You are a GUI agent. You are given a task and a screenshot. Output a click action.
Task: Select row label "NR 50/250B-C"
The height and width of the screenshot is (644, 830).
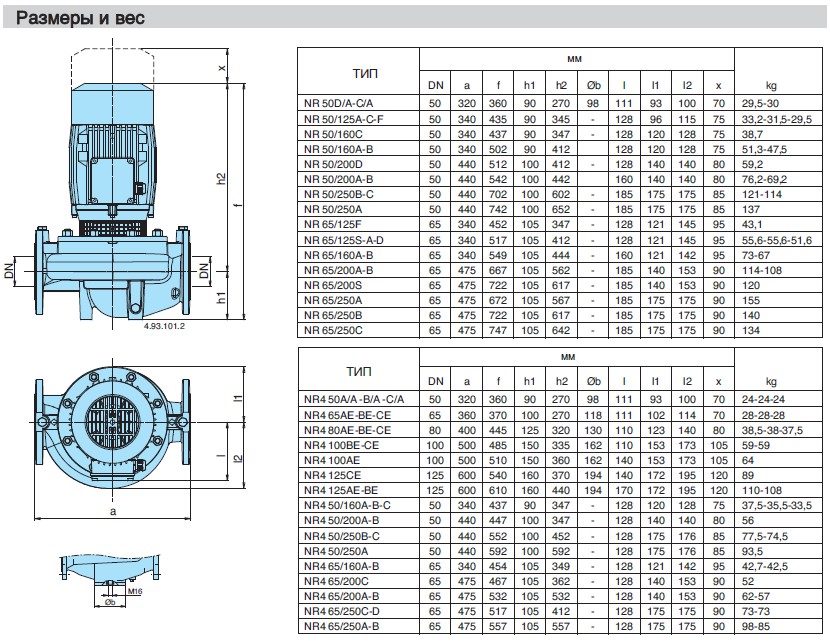tap(339, 194)
